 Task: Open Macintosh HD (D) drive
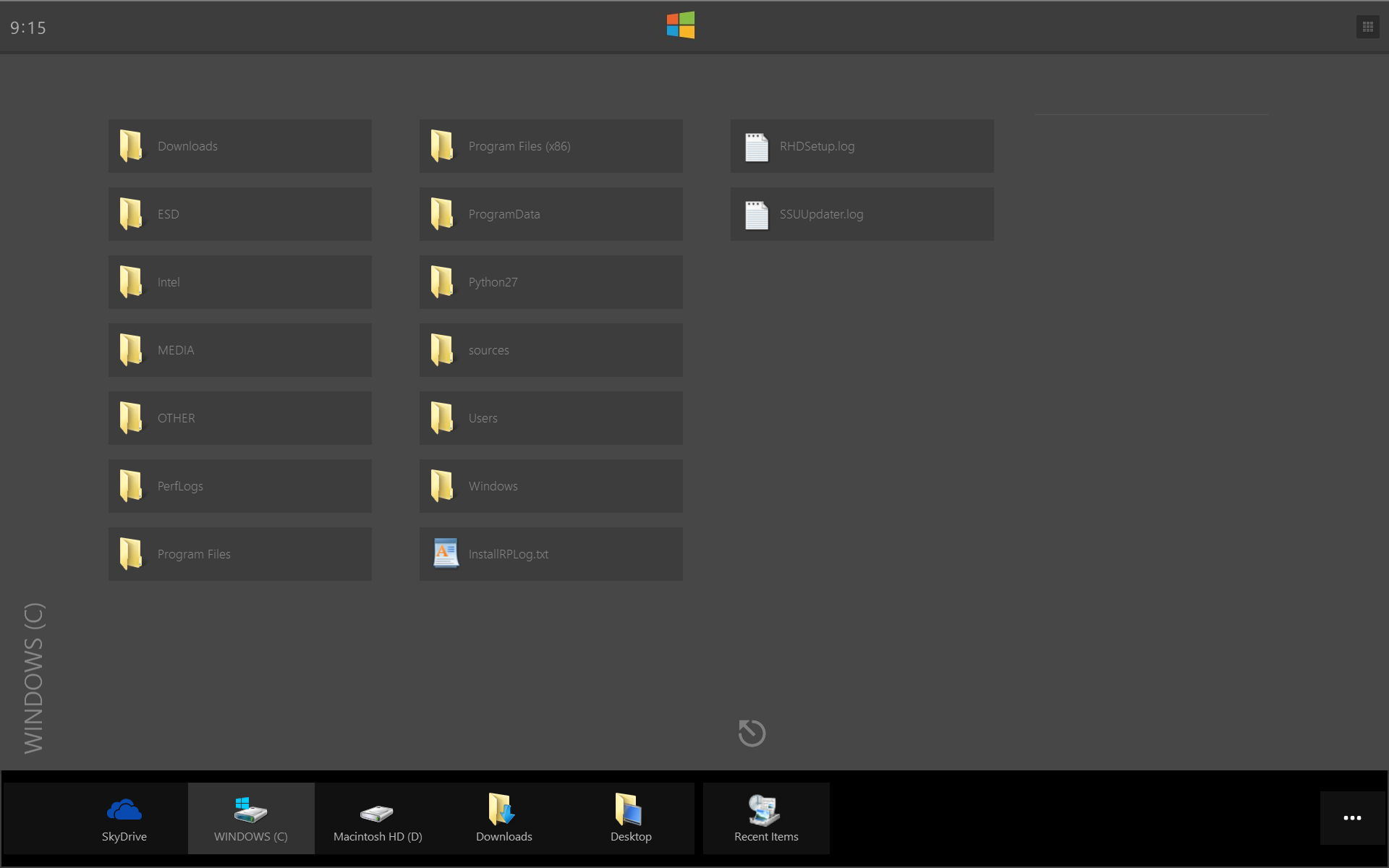pos(378,819)
